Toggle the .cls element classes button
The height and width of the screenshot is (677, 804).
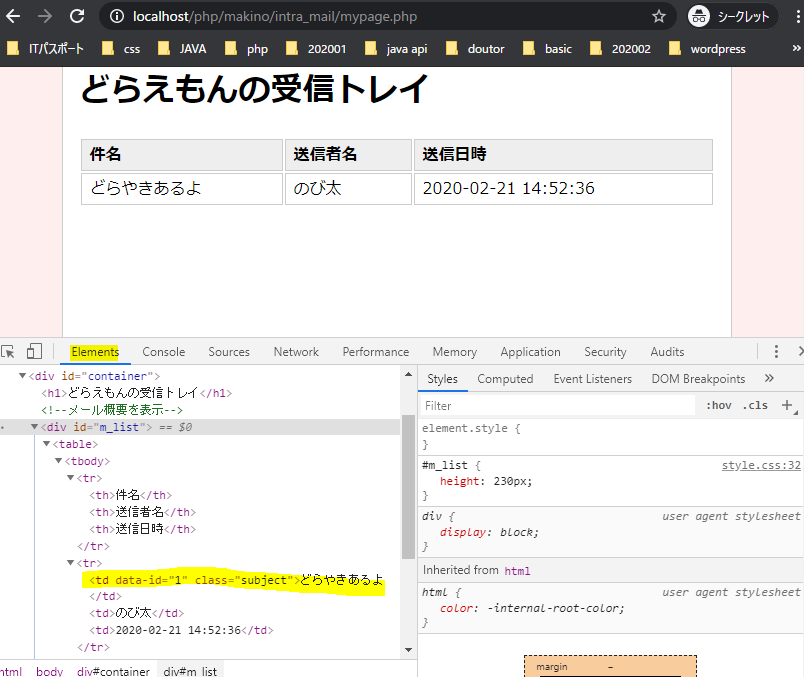[755, 406]
